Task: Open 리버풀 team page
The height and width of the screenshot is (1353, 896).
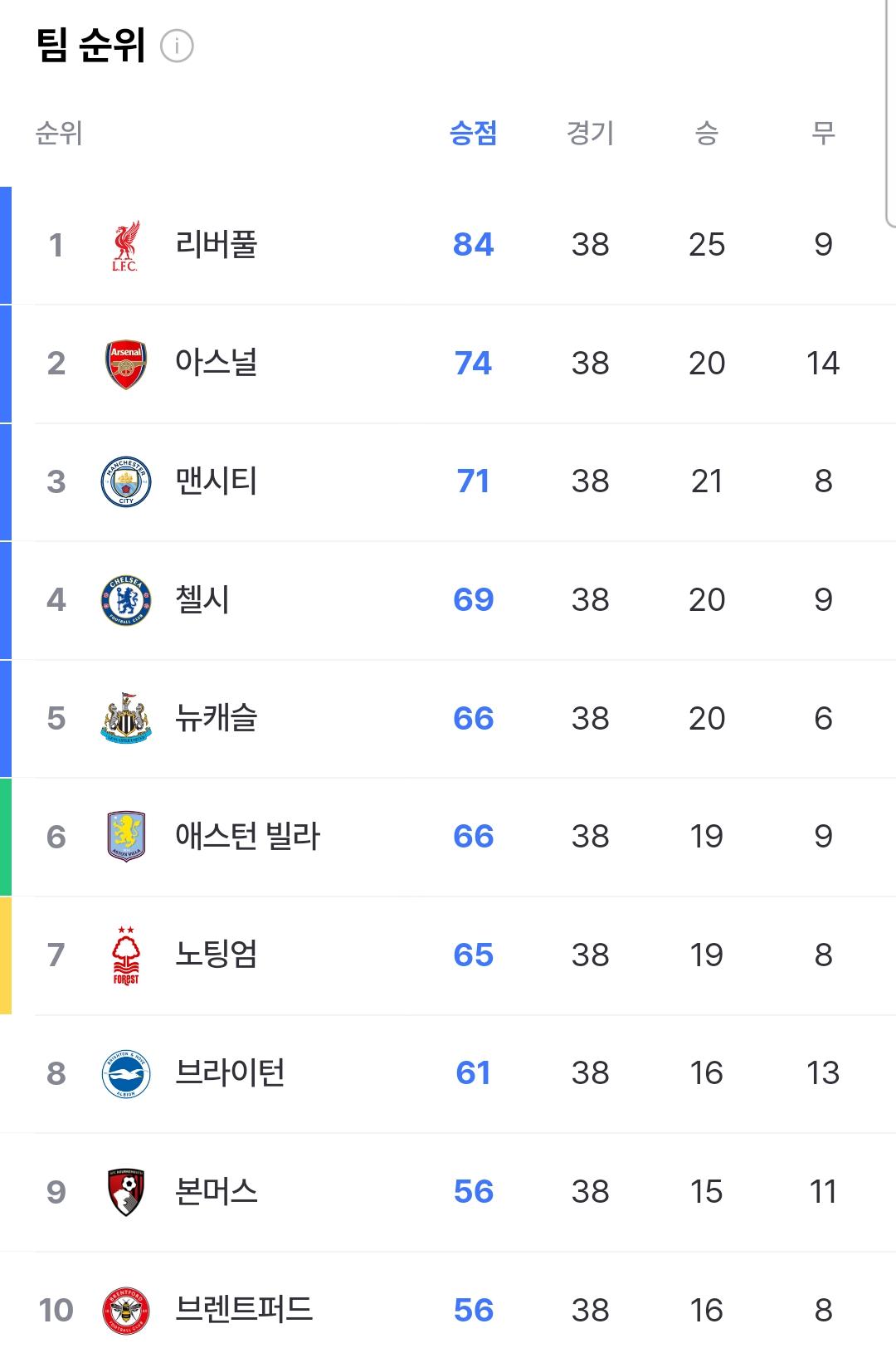Action: point(217,245)
